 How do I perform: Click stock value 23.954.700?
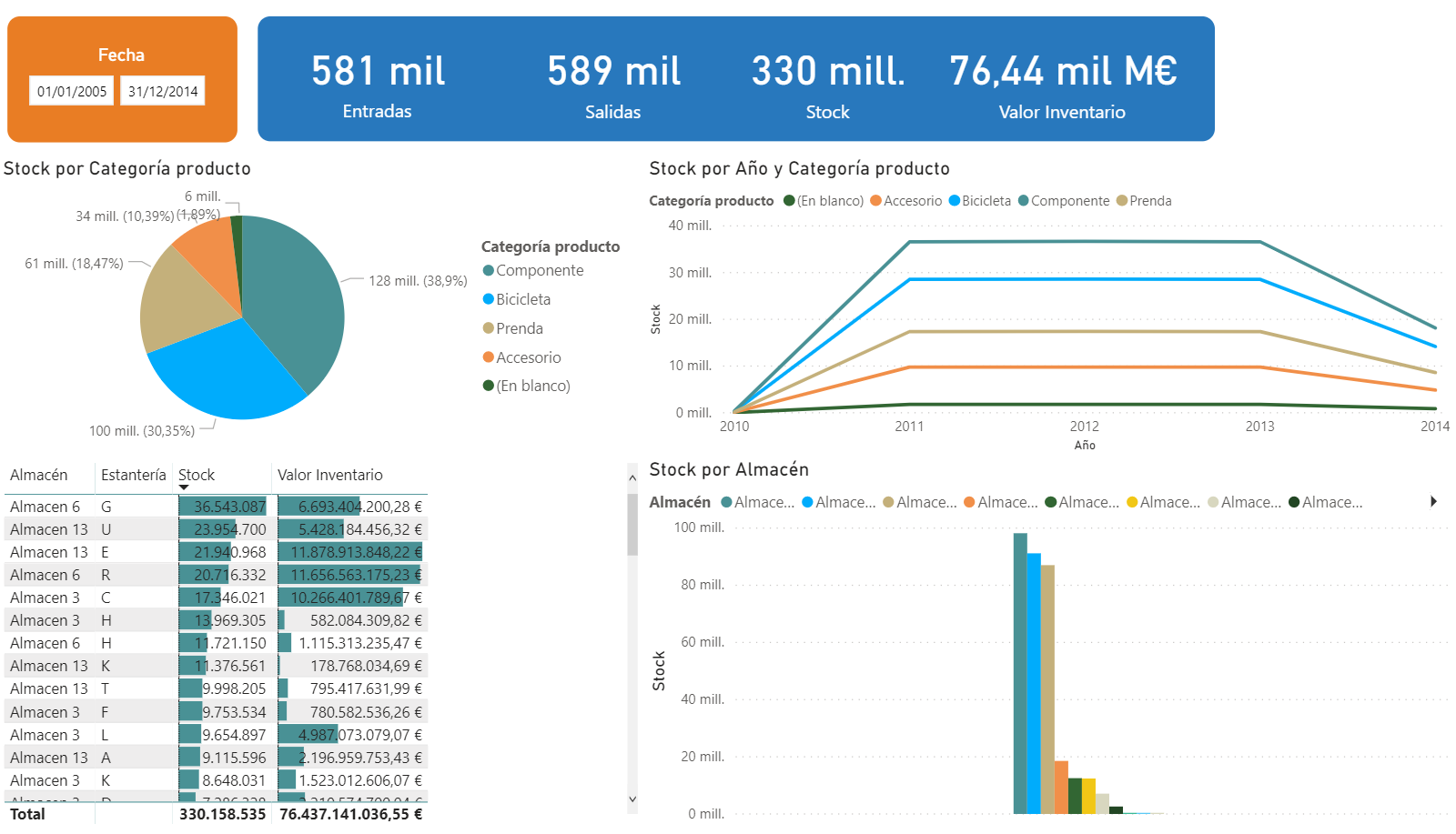click(229, 529)
